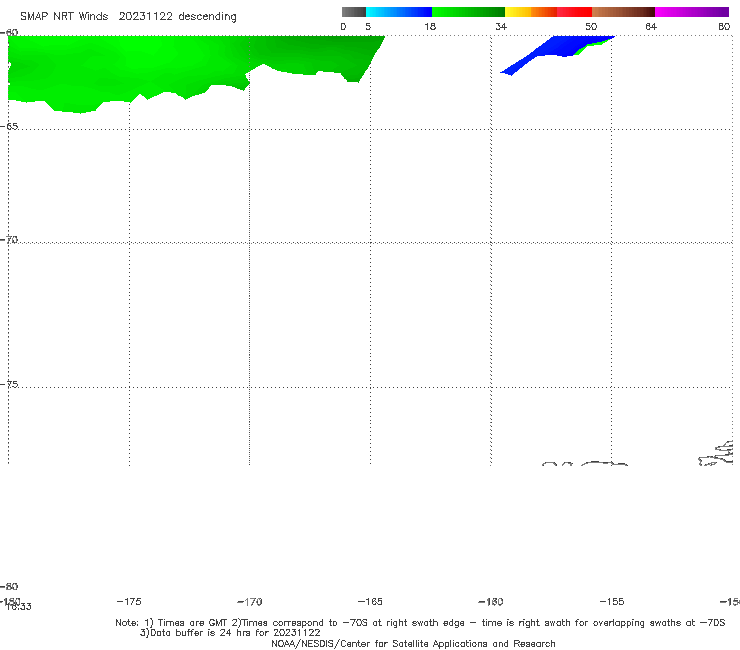
Task: Click the 16:33 swath time label
Action: 19,607
